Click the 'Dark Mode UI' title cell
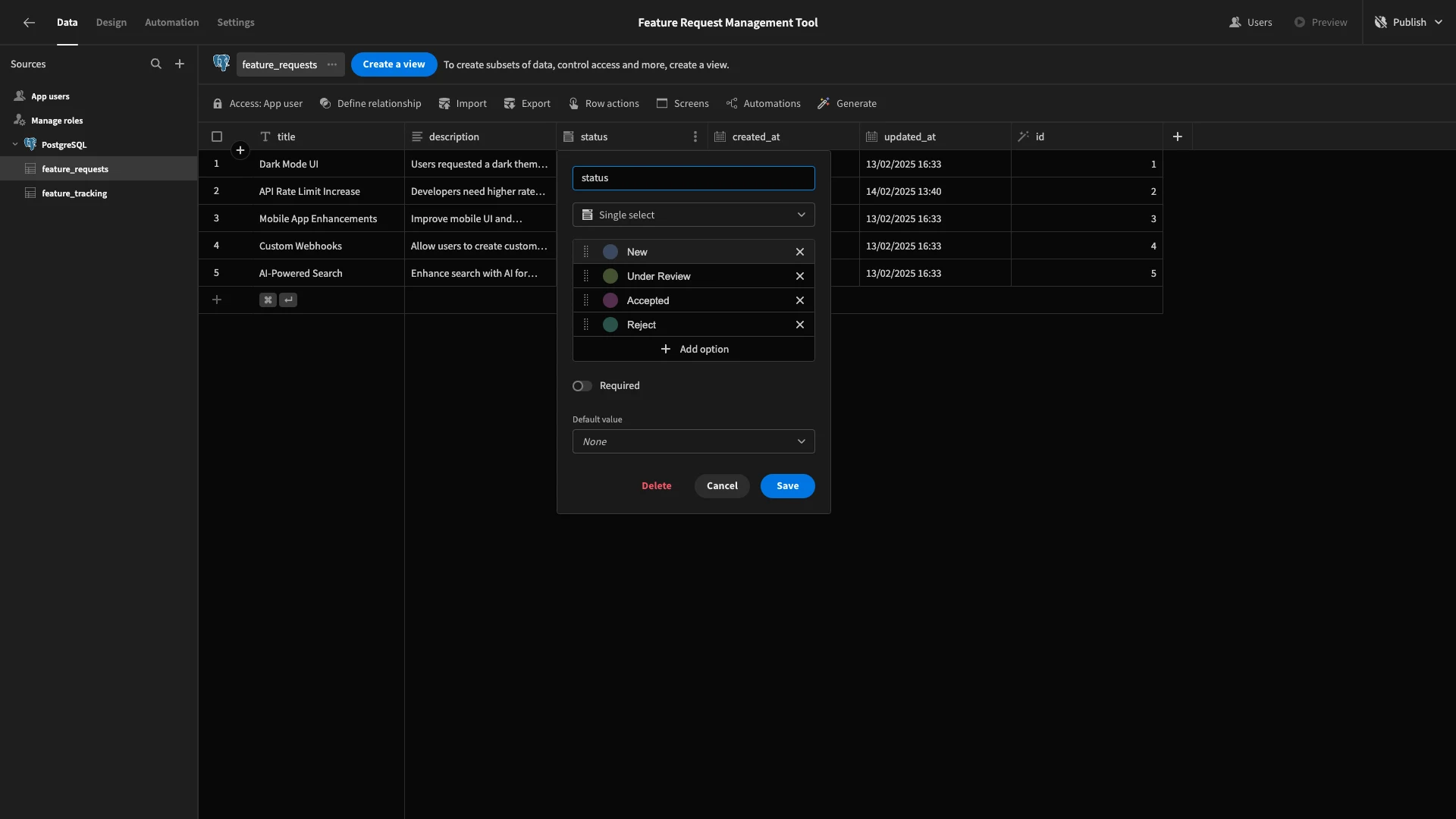 tap(328, 164)
